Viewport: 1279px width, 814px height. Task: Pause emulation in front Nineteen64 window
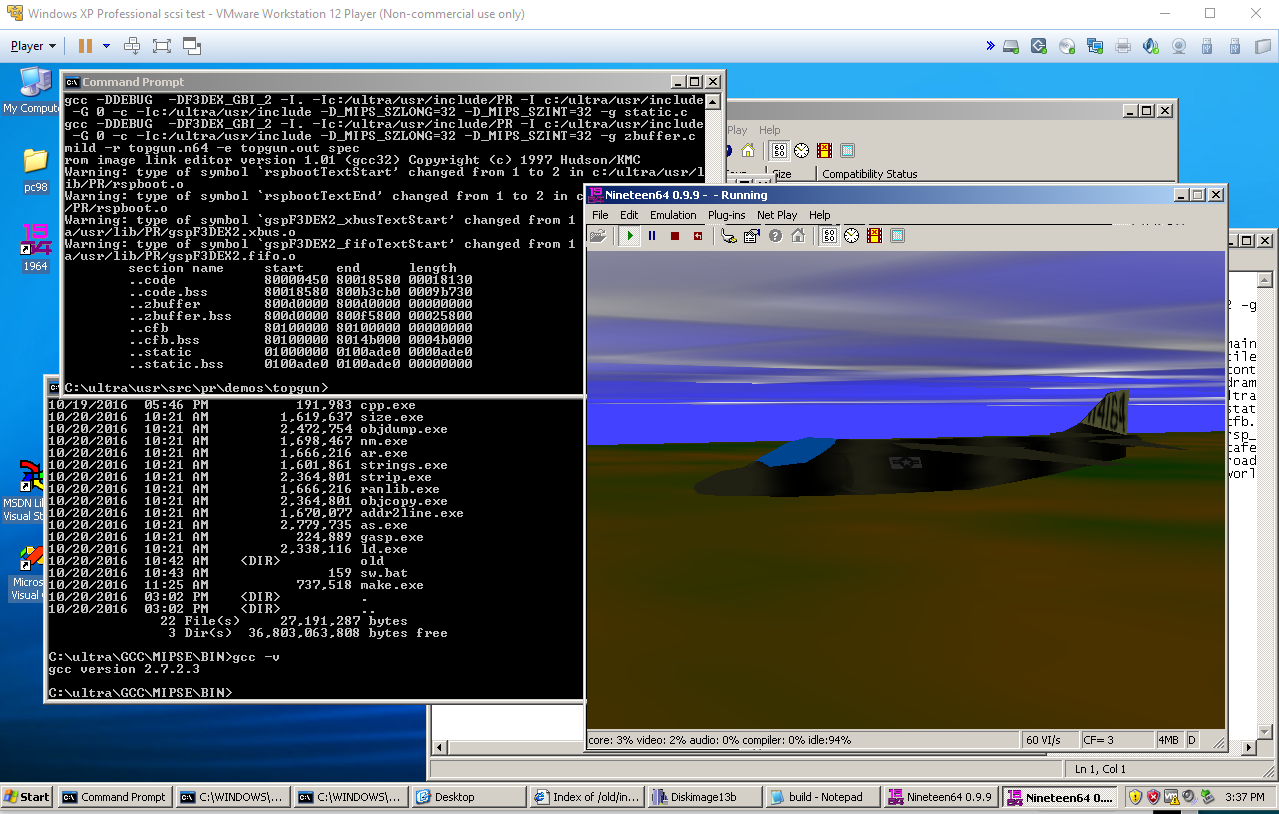[652, 236]
